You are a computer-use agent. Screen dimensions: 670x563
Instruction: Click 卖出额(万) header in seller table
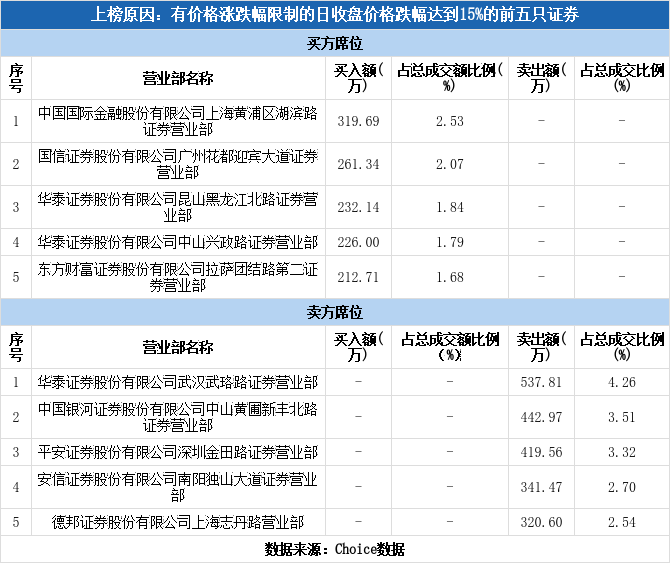(x=541, y=347)
